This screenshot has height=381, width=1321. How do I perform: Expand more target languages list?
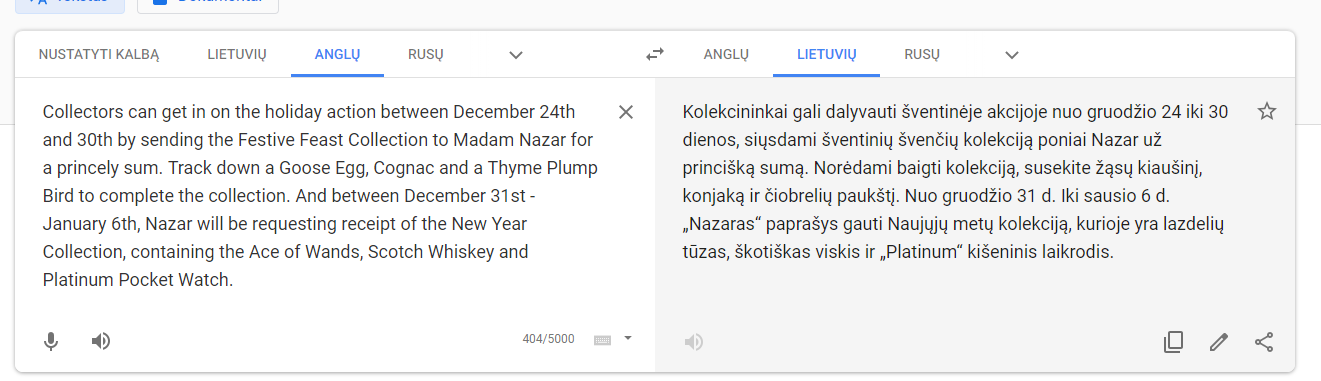[x=1012, y=55]
